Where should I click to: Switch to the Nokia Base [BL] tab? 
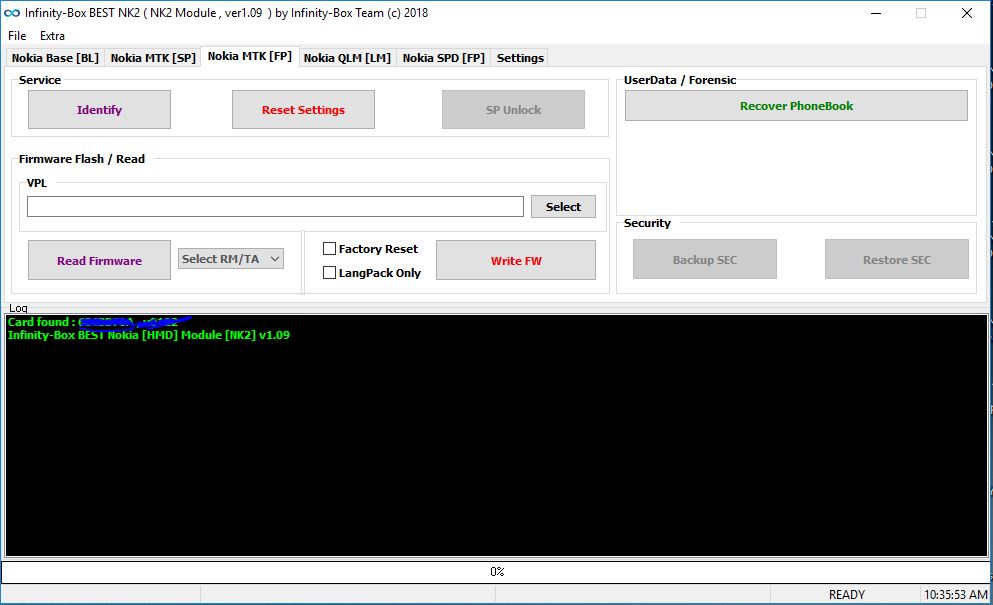click(55, 57)
